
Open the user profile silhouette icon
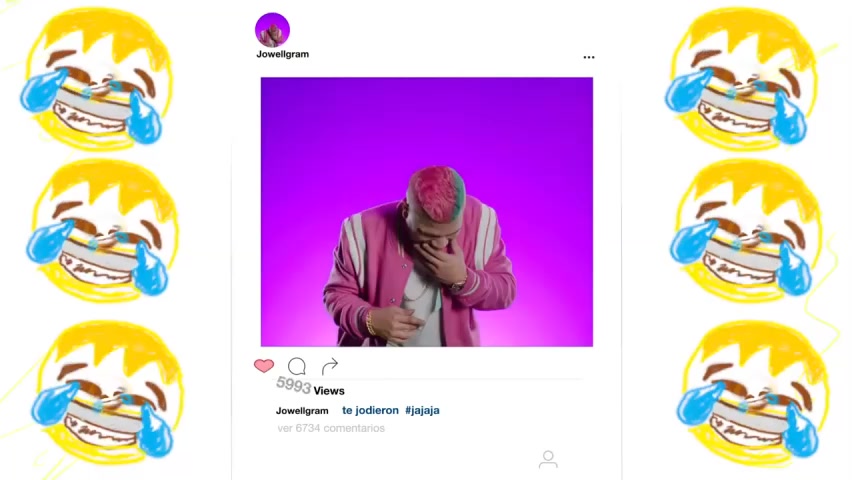tap(548, 459)
